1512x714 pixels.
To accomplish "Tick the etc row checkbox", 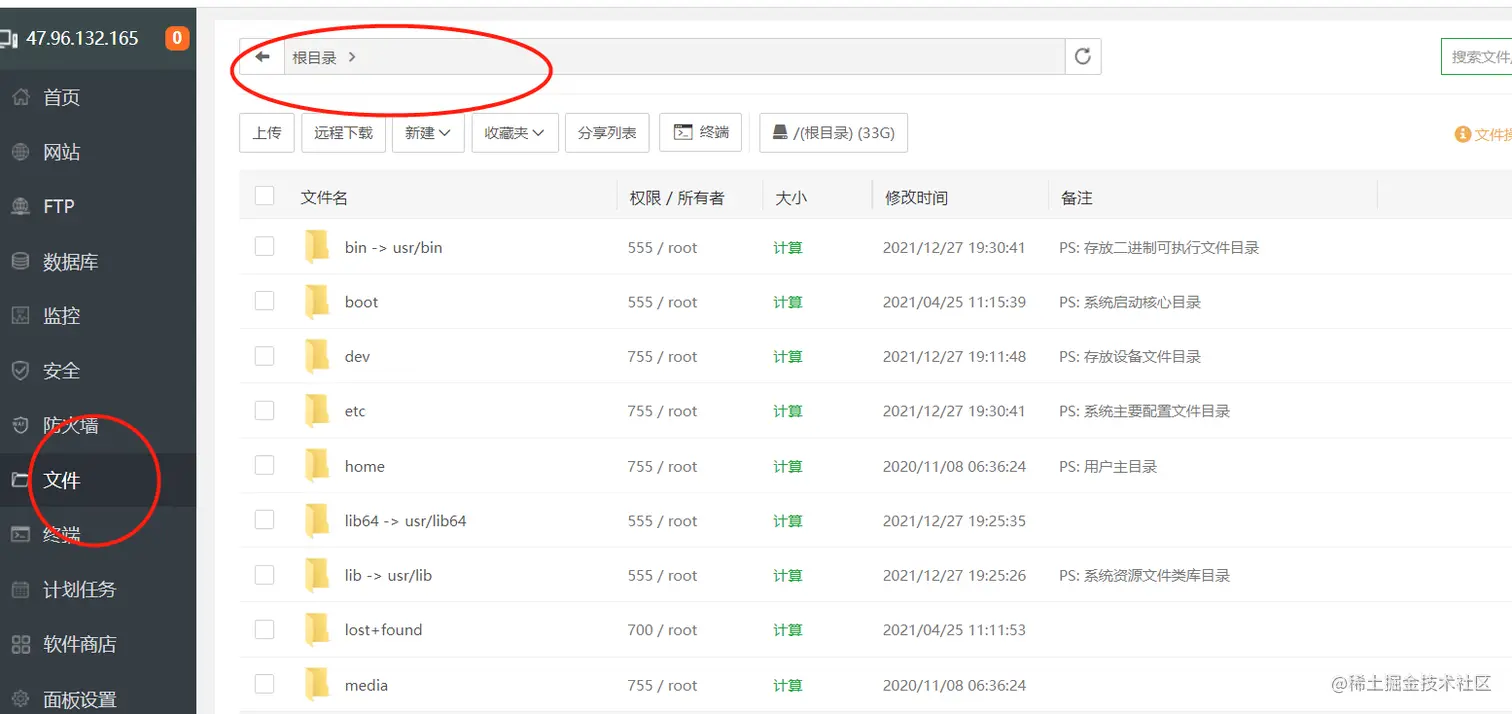I will [x=264, y=410].
